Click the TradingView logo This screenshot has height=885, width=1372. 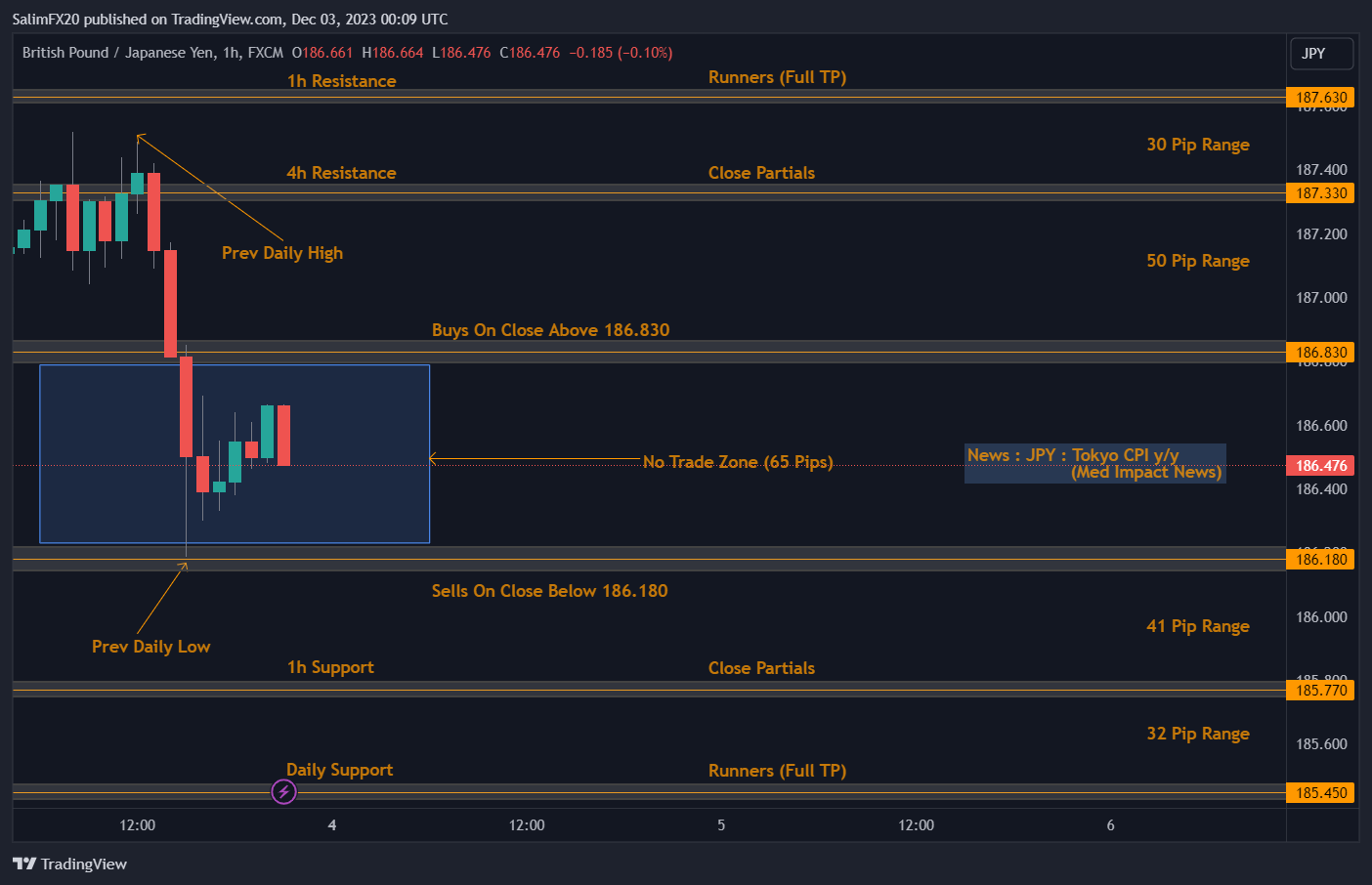(69, 864)
